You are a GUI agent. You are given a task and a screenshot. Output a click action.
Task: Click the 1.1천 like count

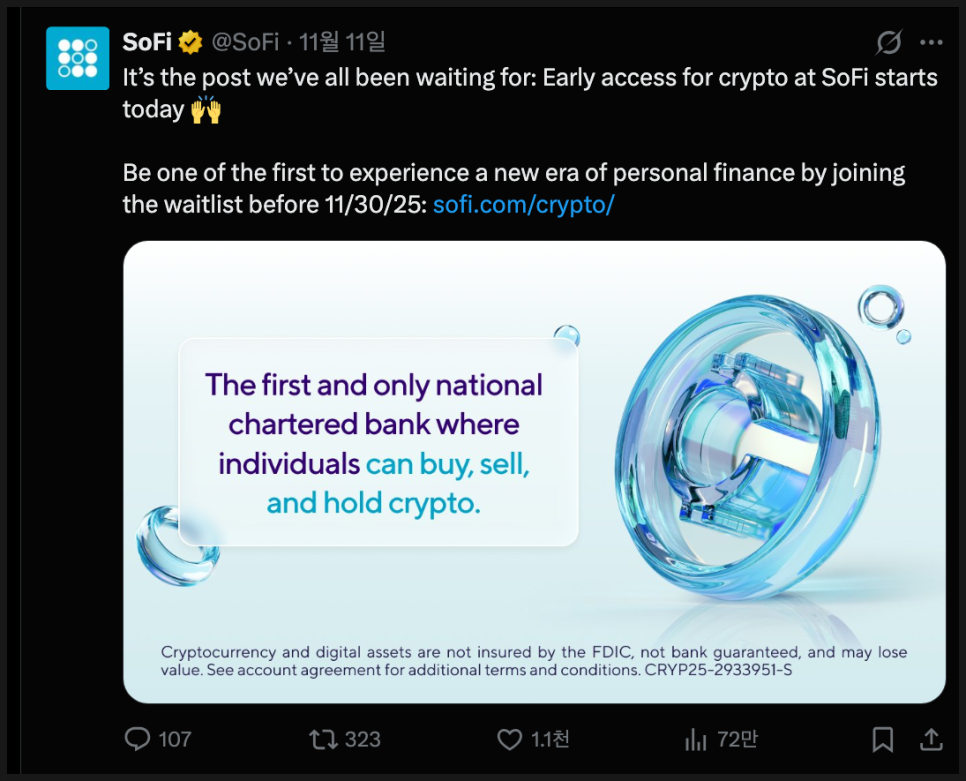point(550,739)
